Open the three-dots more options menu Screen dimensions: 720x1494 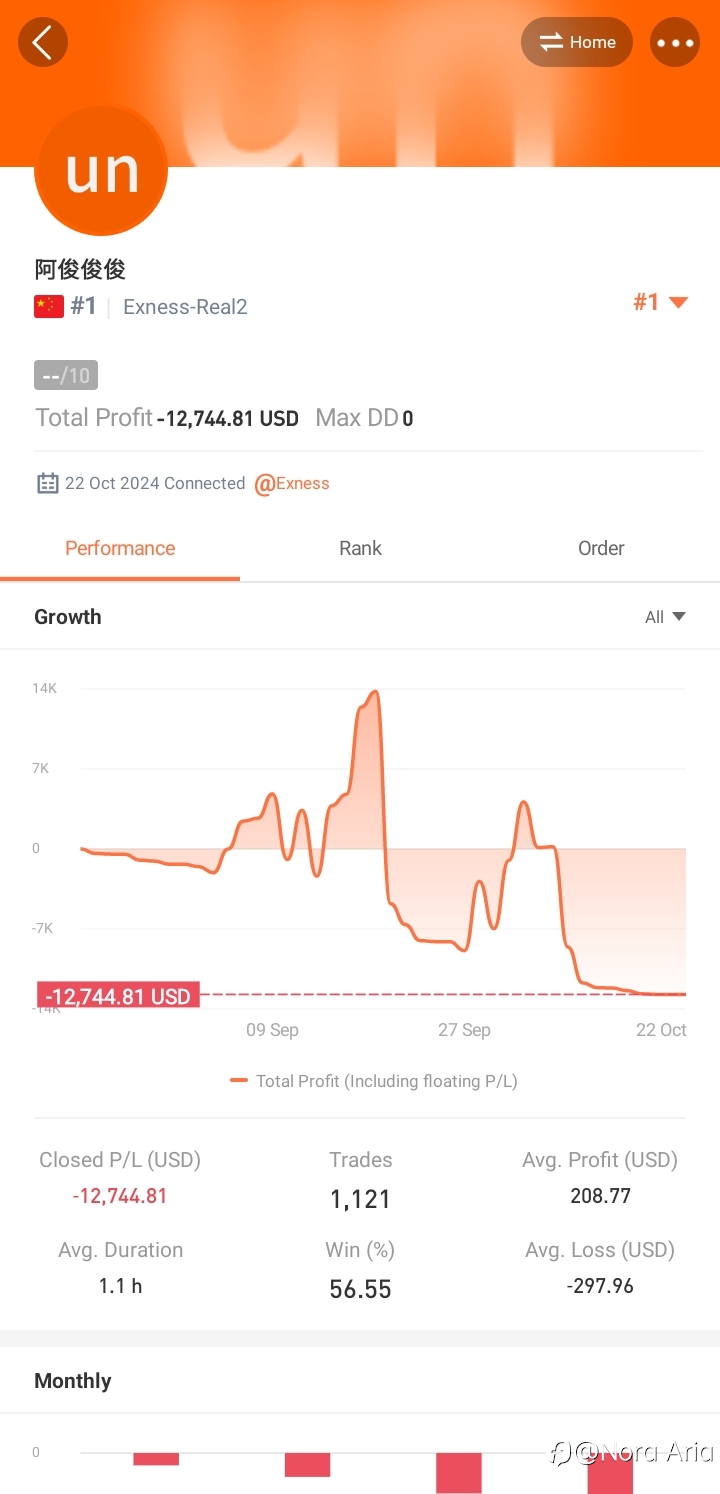coord(675,43)
